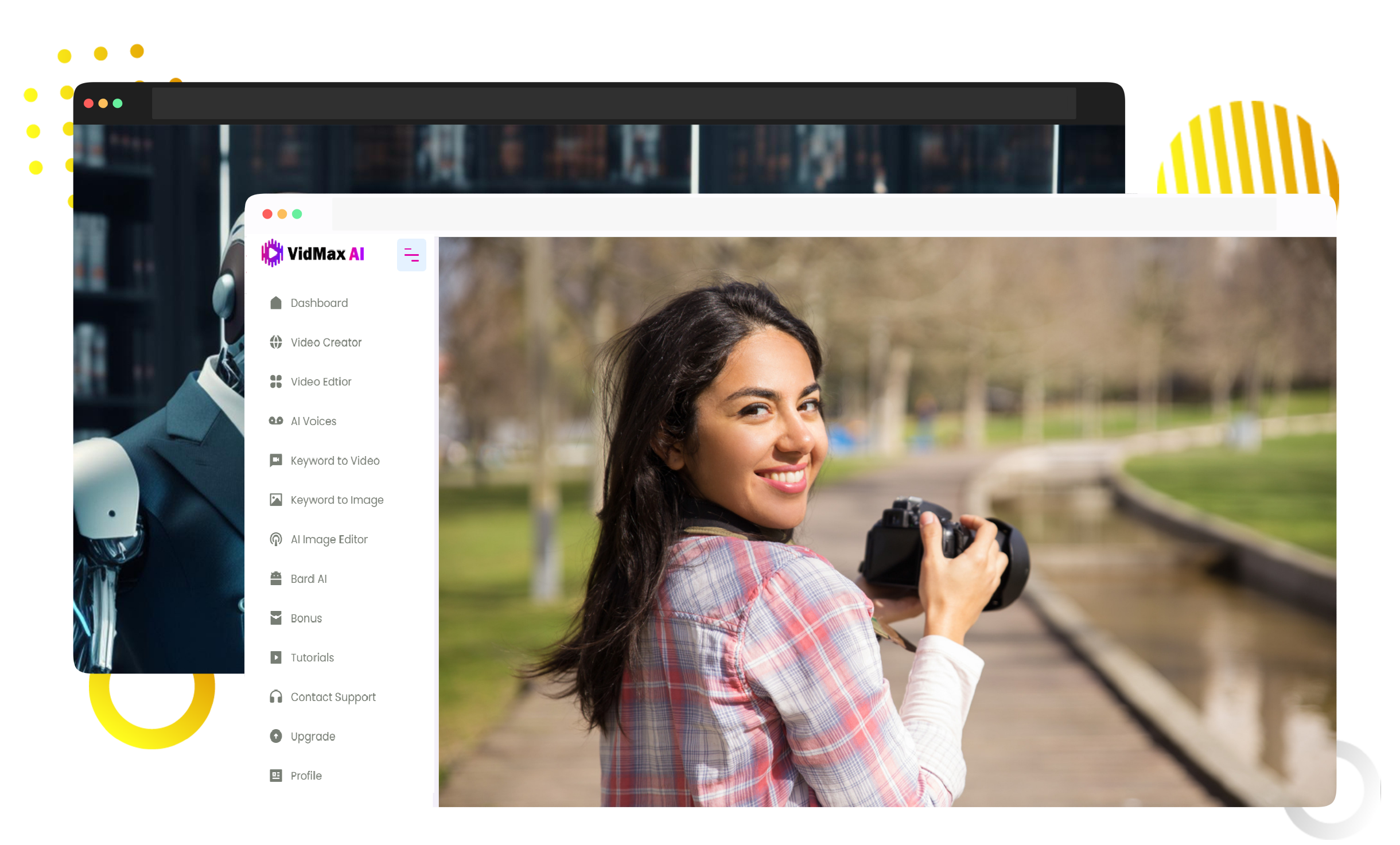Collapse sidebar with the hamburger toggle
The height and width of the screenshot is (845, 1400).
pyautogui.click(x=411, y=255)
